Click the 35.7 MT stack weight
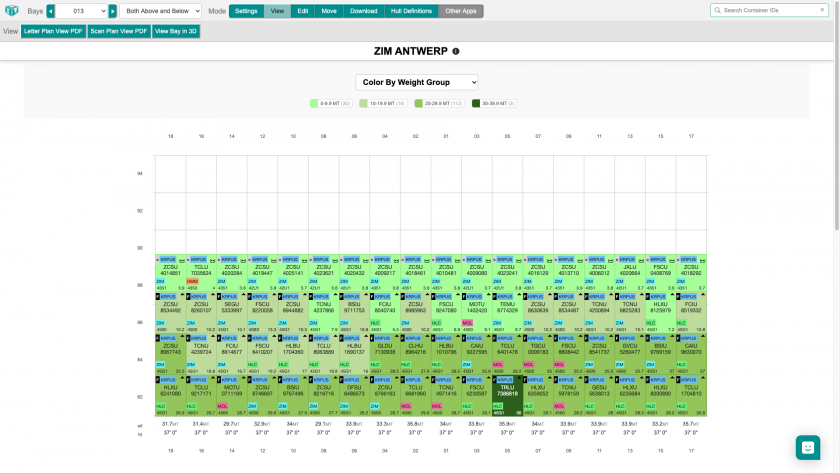The image size is (840, 473). [x=691, y=424]
